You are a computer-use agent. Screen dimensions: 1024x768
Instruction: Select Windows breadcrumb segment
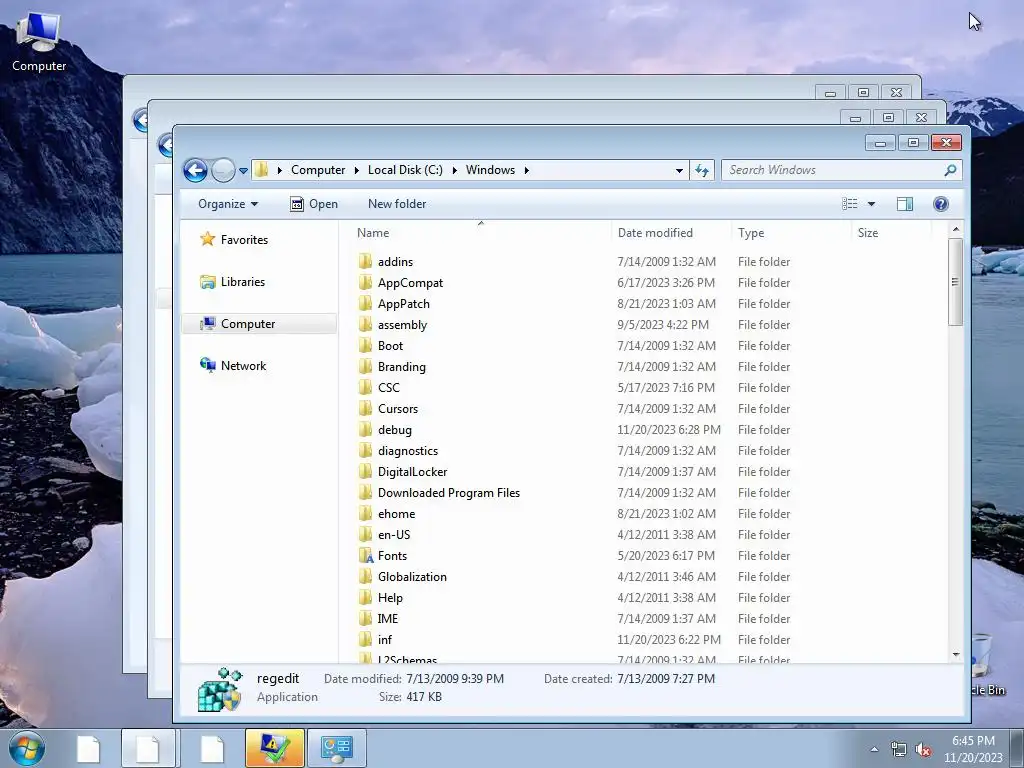point(490,170)
